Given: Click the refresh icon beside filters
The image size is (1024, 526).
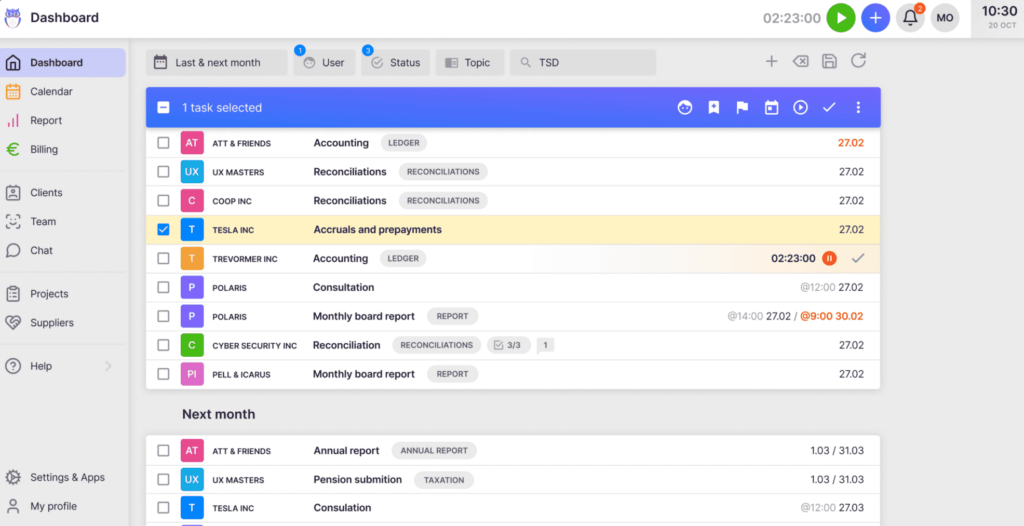Looking at the screenshot, I should coord(858,62).
